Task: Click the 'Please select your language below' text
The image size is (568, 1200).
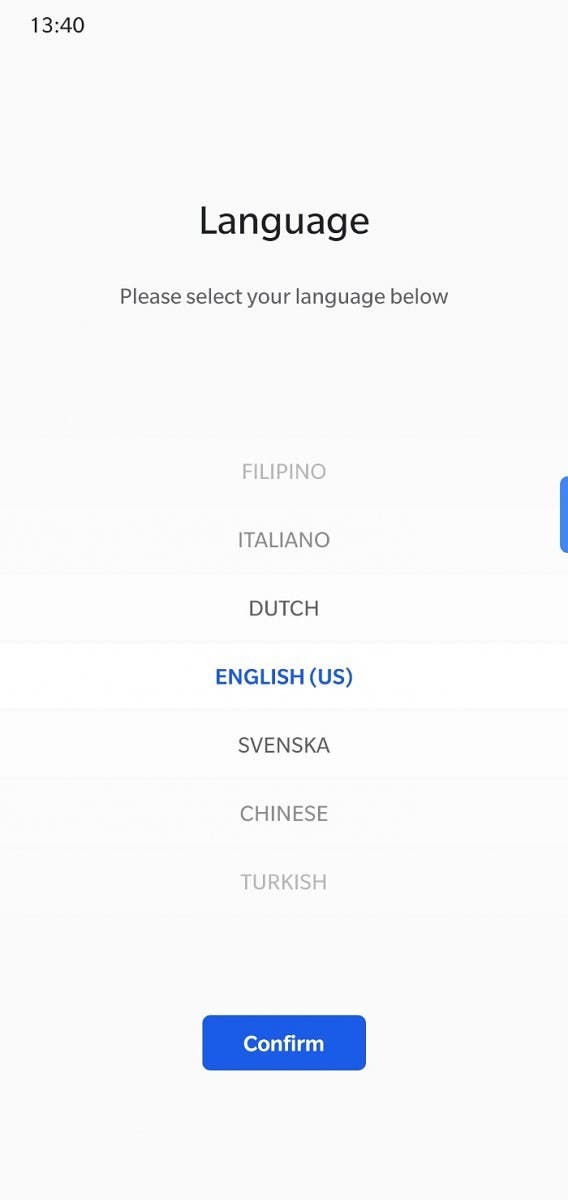Action: pyautogui.click(x=284, y=297)
